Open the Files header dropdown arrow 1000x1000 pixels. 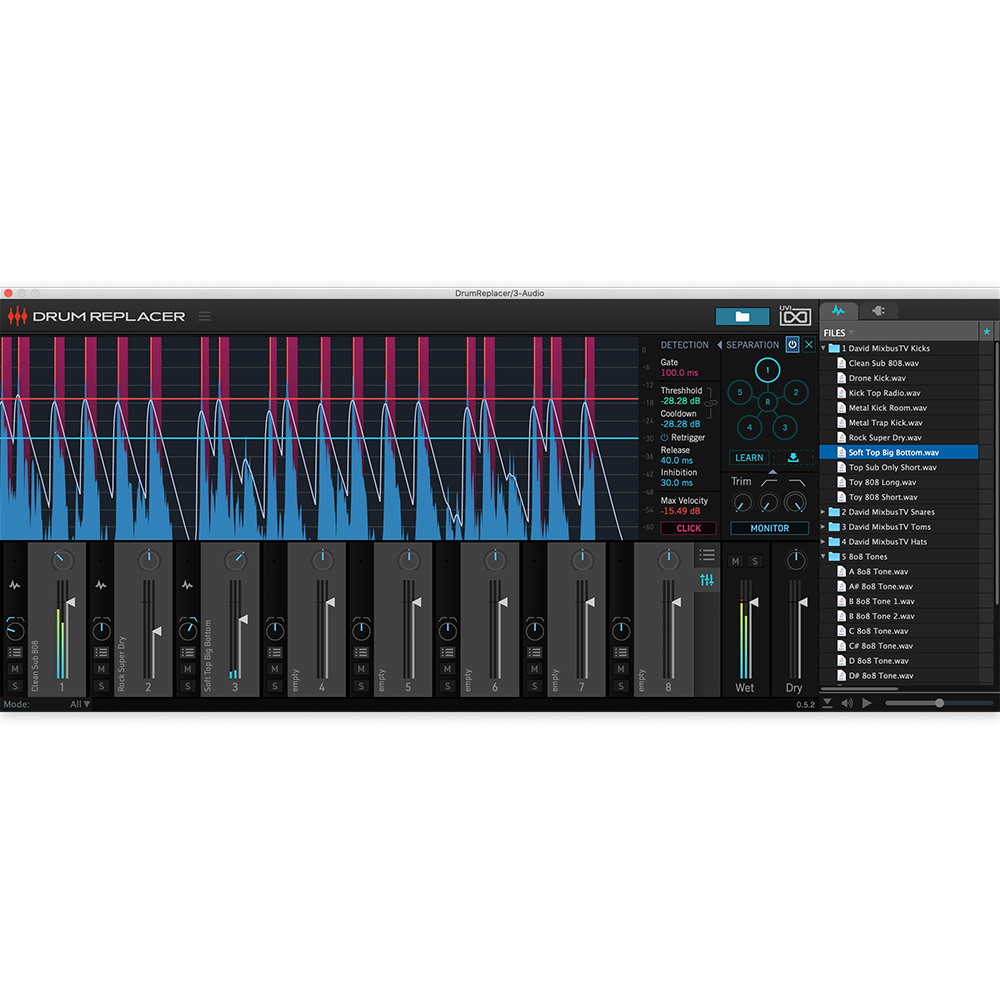[851, 332]
